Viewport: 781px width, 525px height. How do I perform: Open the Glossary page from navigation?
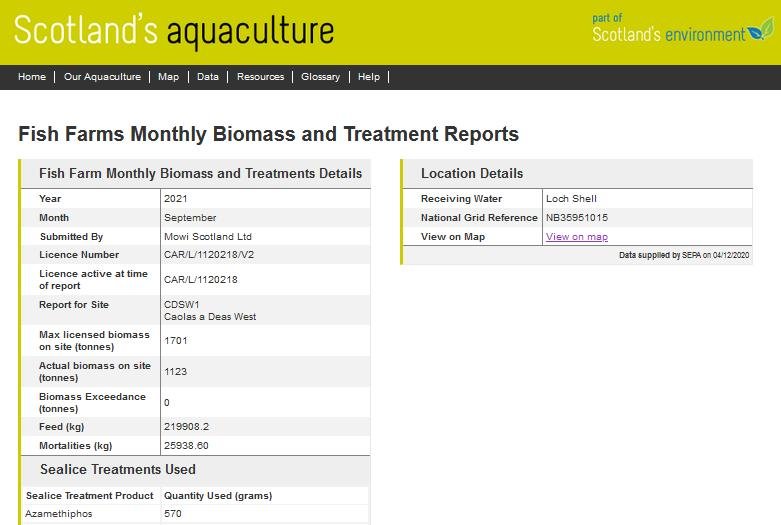tap(320, 77)
